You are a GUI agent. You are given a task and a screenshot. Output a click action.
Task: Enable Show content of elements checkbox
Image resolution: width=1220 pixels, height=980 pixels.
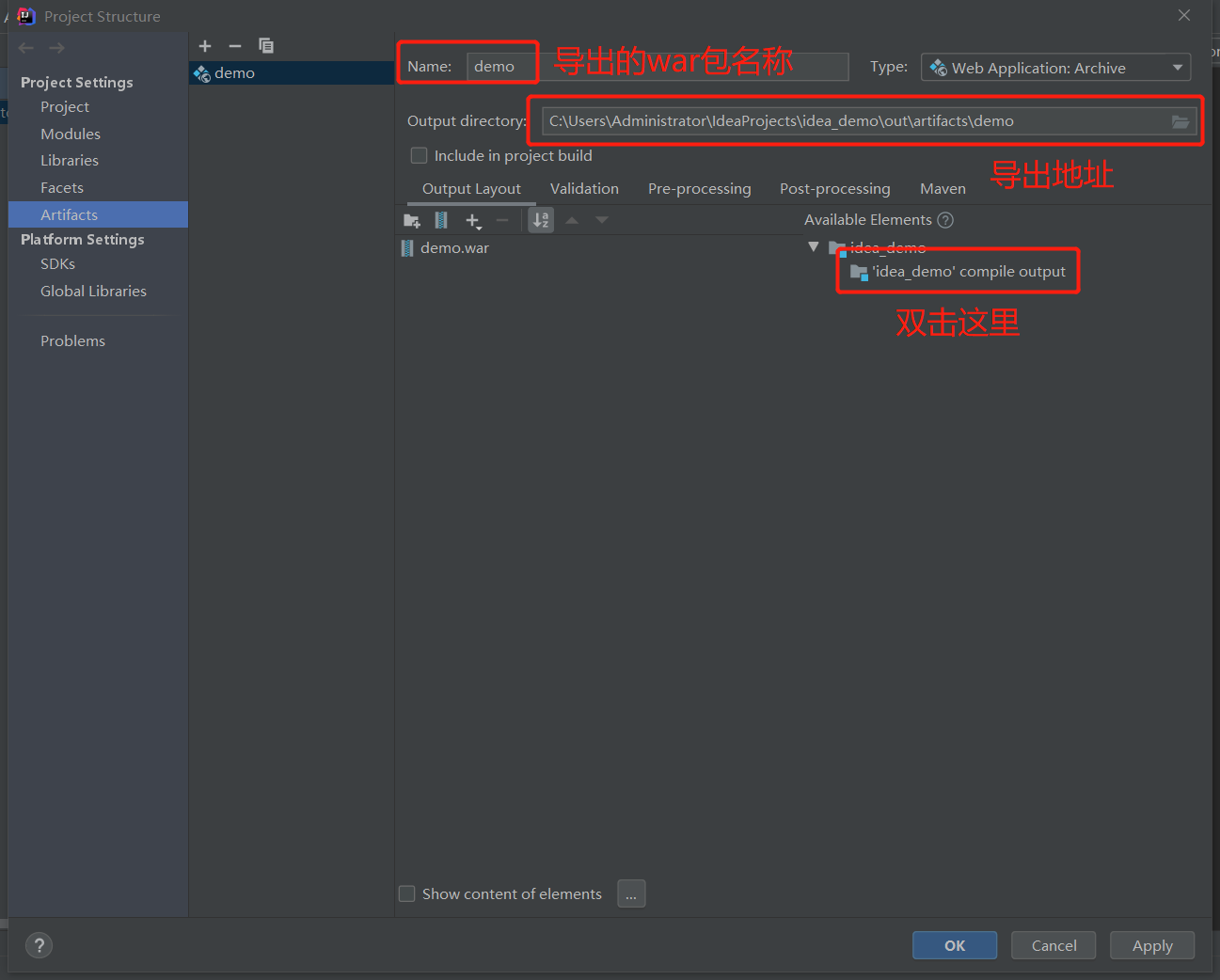click(407, 893)
